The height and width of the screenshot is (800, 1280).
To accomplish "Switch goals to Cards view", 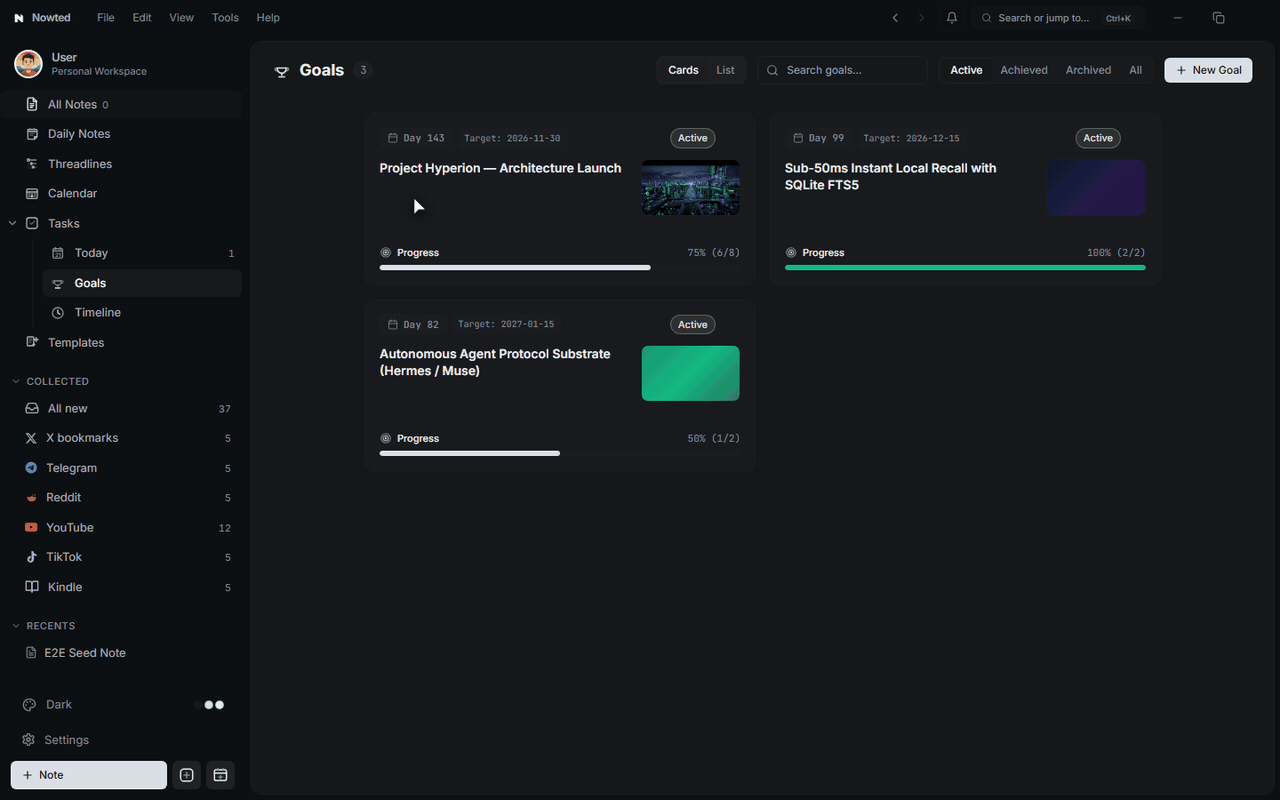I will 683,70.
